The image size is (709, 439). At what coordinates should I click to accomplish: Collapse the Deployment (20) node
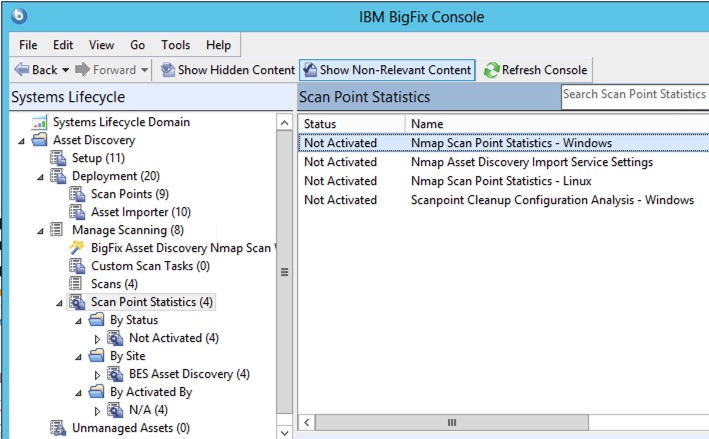tap(41, 176)
